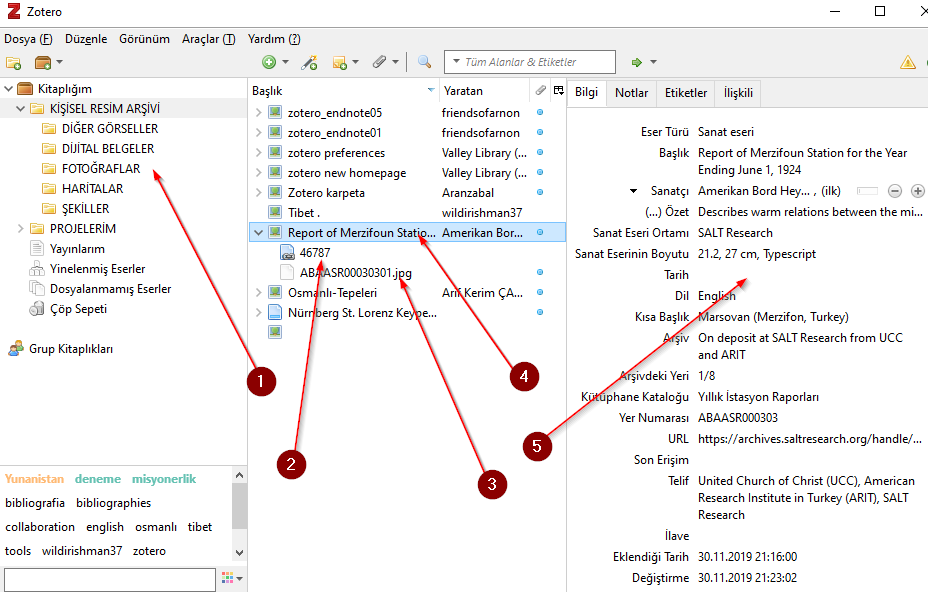This screenshot has height=592, width=928.
Task: Remove the creator with the minus button
Action: (x=895, y=191)
